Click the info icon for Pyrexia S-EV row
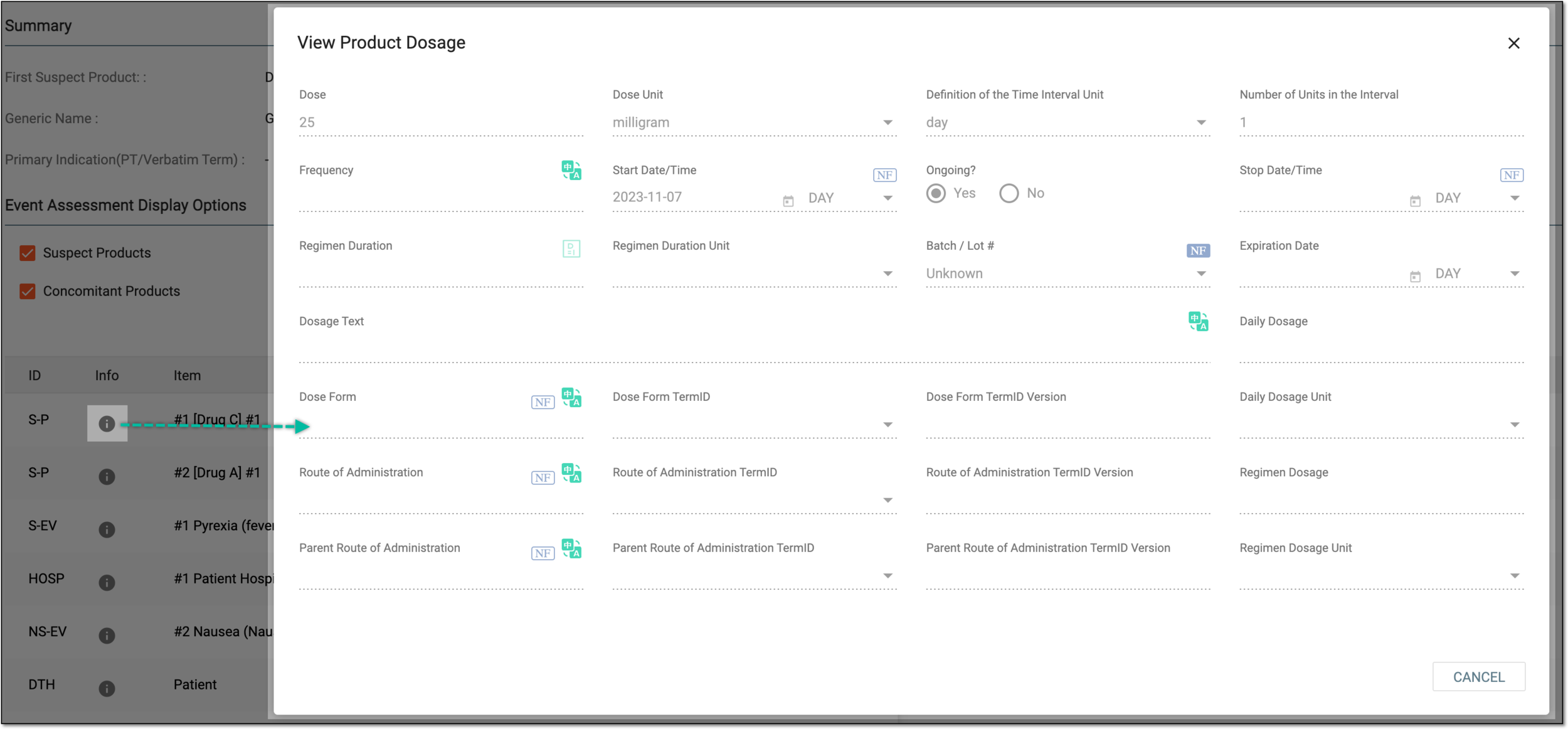Image resolution: width=1568 pixels, height=729 pixels. [107, 529]
